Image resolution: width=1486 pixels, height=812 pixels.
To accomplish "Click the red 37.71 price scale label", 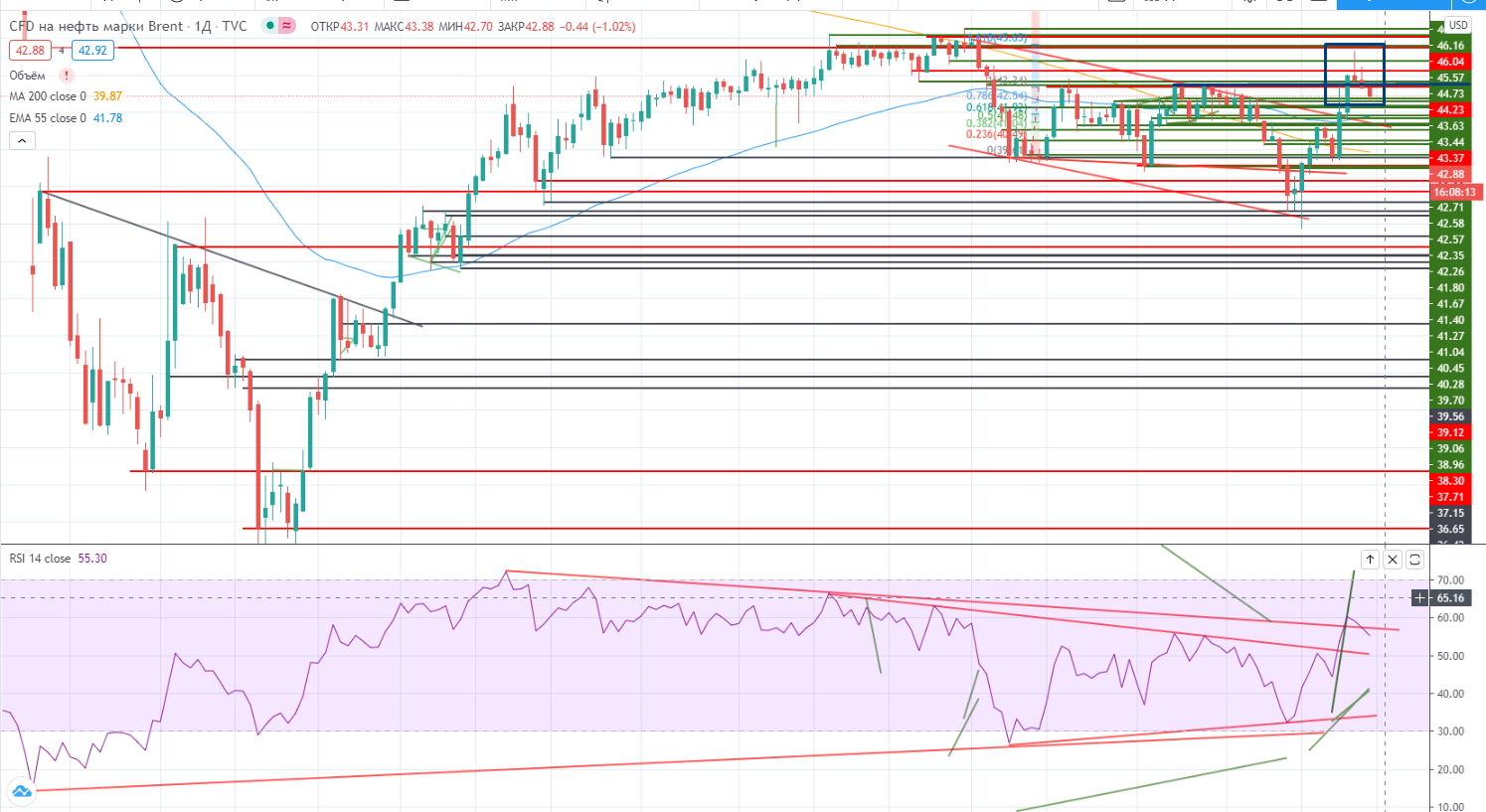I will click(x=1450, y=497).
